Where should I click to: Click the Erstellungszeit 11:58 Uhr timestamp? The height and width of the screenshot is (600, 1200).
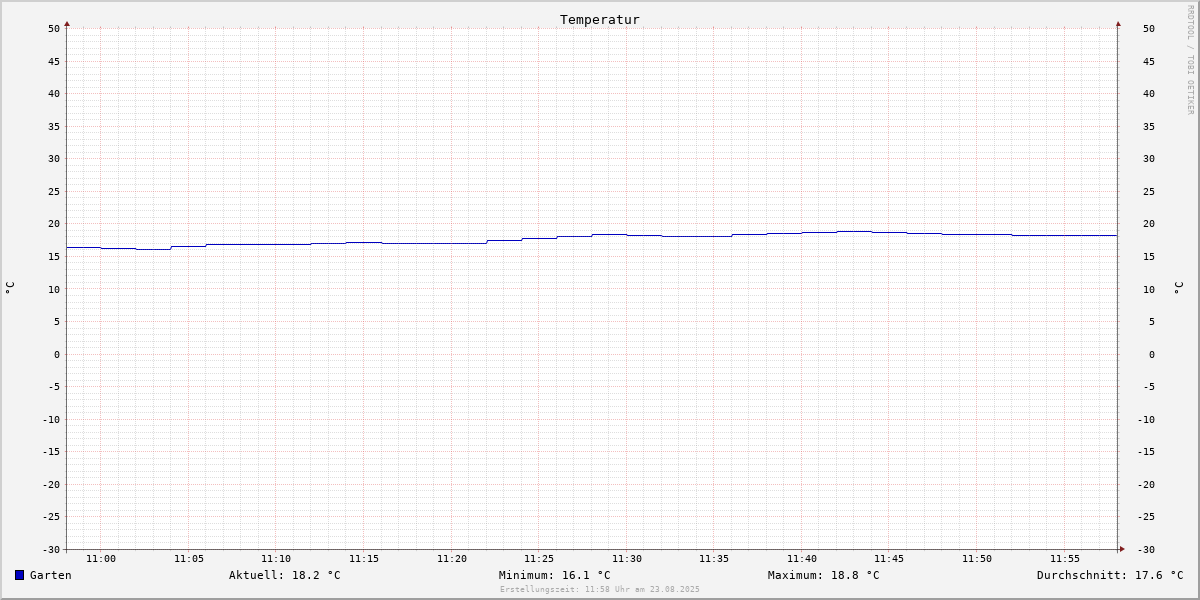(x=600, y=589)
